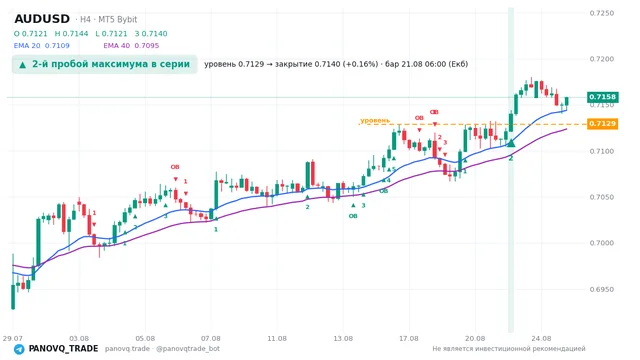Click the red OB label near 05.08
This screenshot has height=360, width=640.
(x=175, y=167)
